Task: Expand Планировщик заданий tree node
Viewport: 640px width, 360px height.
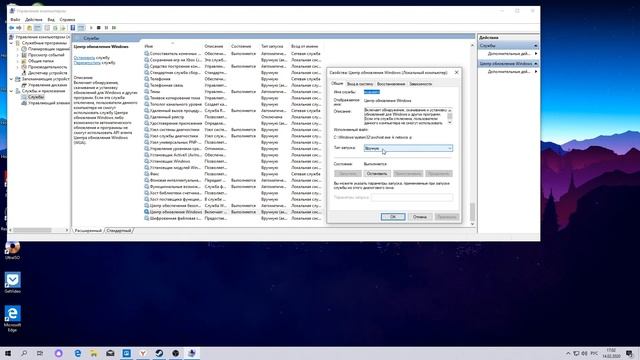Action: pos(18,49)
